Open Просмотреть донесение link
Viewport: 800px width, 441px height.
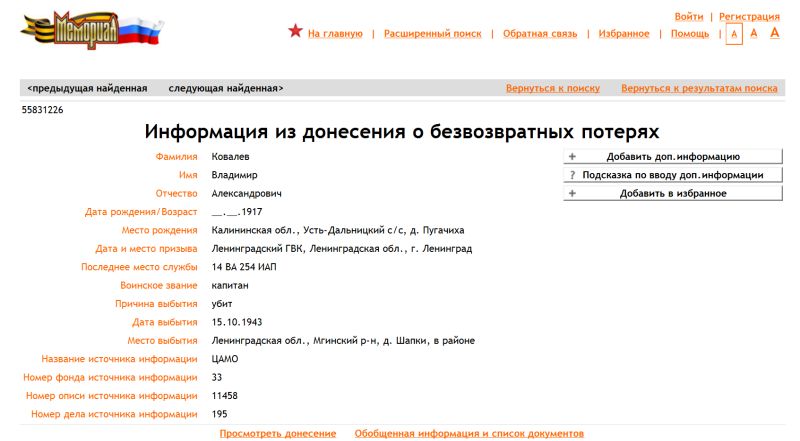(x=278, y=433)
